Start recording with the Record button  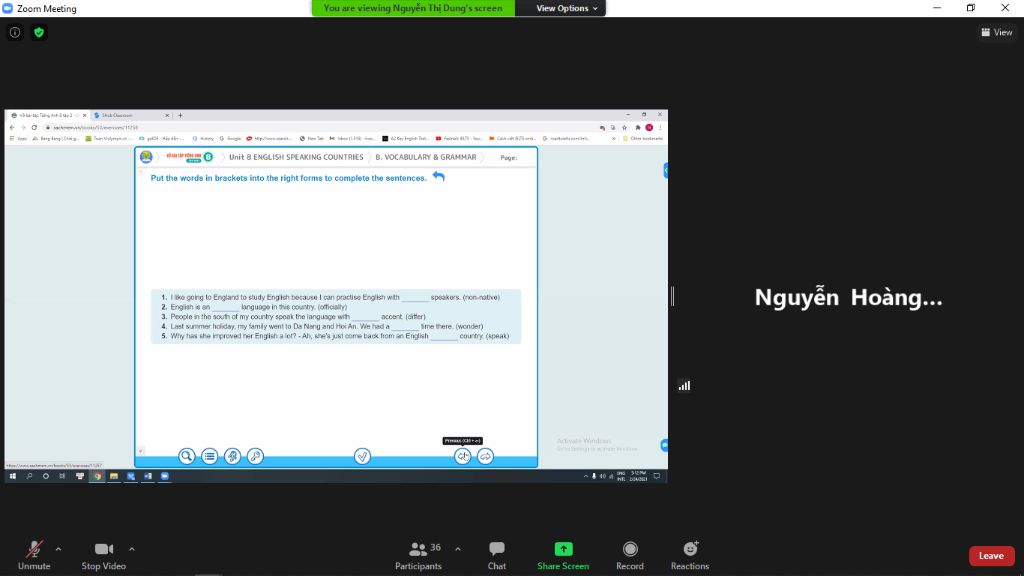(630, 556)
